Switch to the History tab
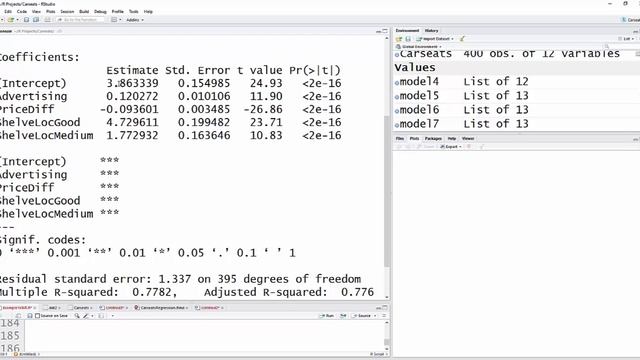Viewport: 640px width, 360px height. (x=431, y=31)
